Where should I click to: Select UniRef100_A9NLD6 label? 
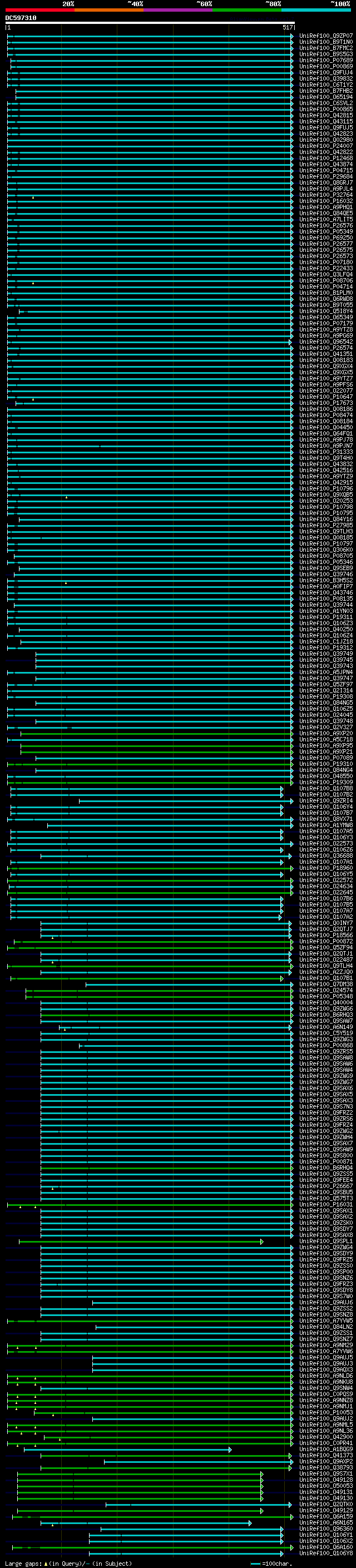tap(326, 1376)
